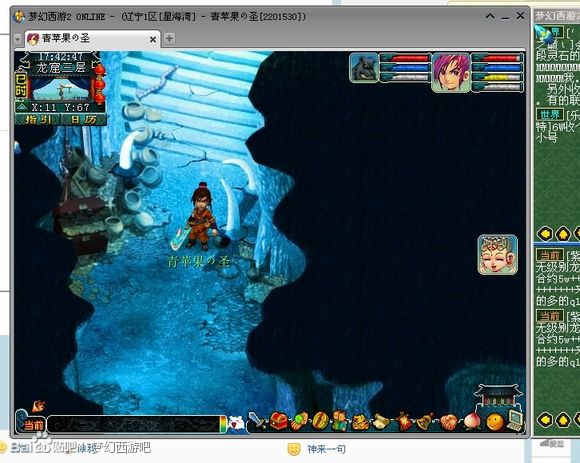Select the 当前 chat channel button
This screenshot has height=463, width=580.
(32, 424)
